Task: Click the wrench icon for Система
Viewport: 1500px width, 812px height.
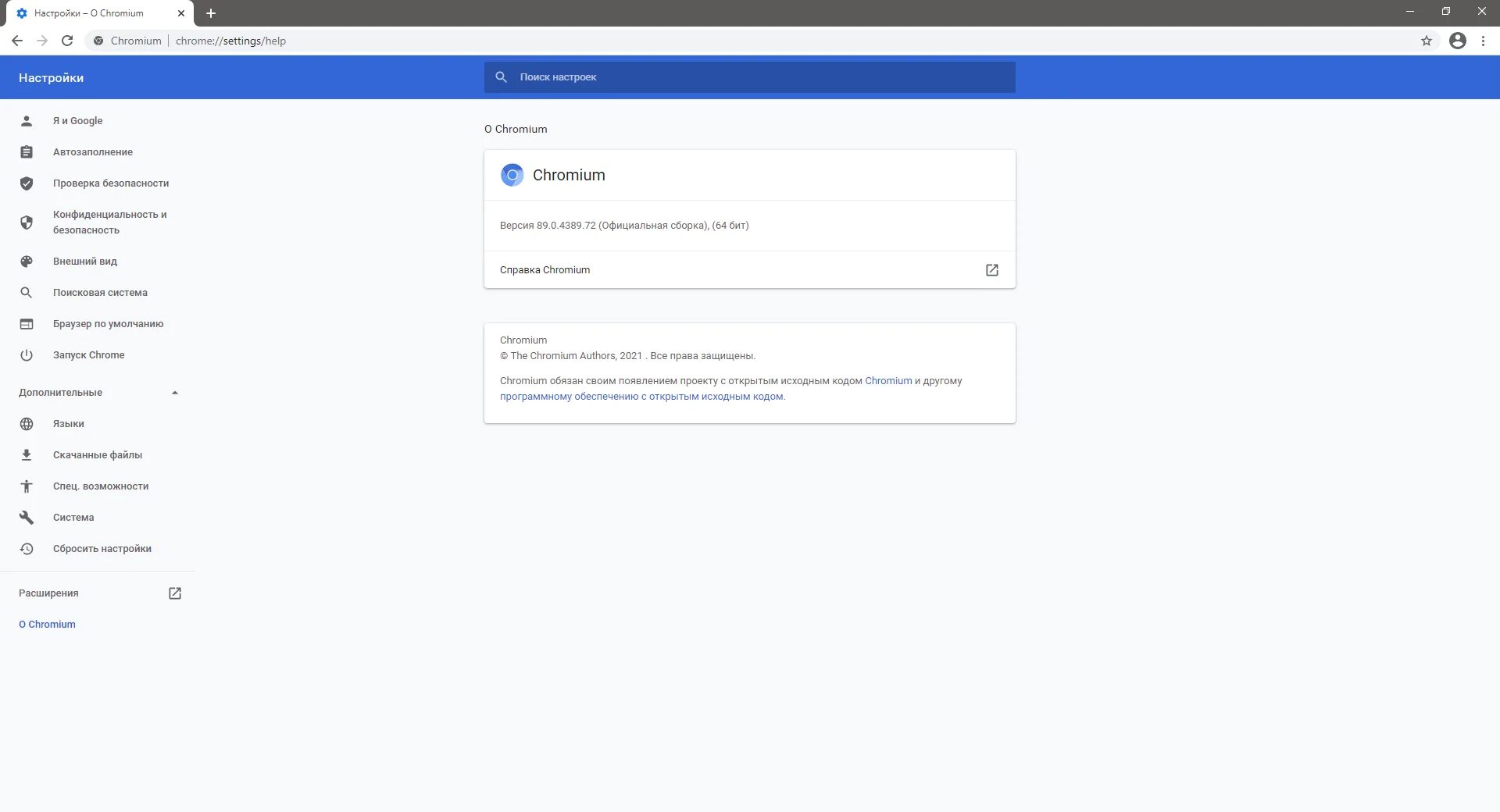Action: (27, 517)
